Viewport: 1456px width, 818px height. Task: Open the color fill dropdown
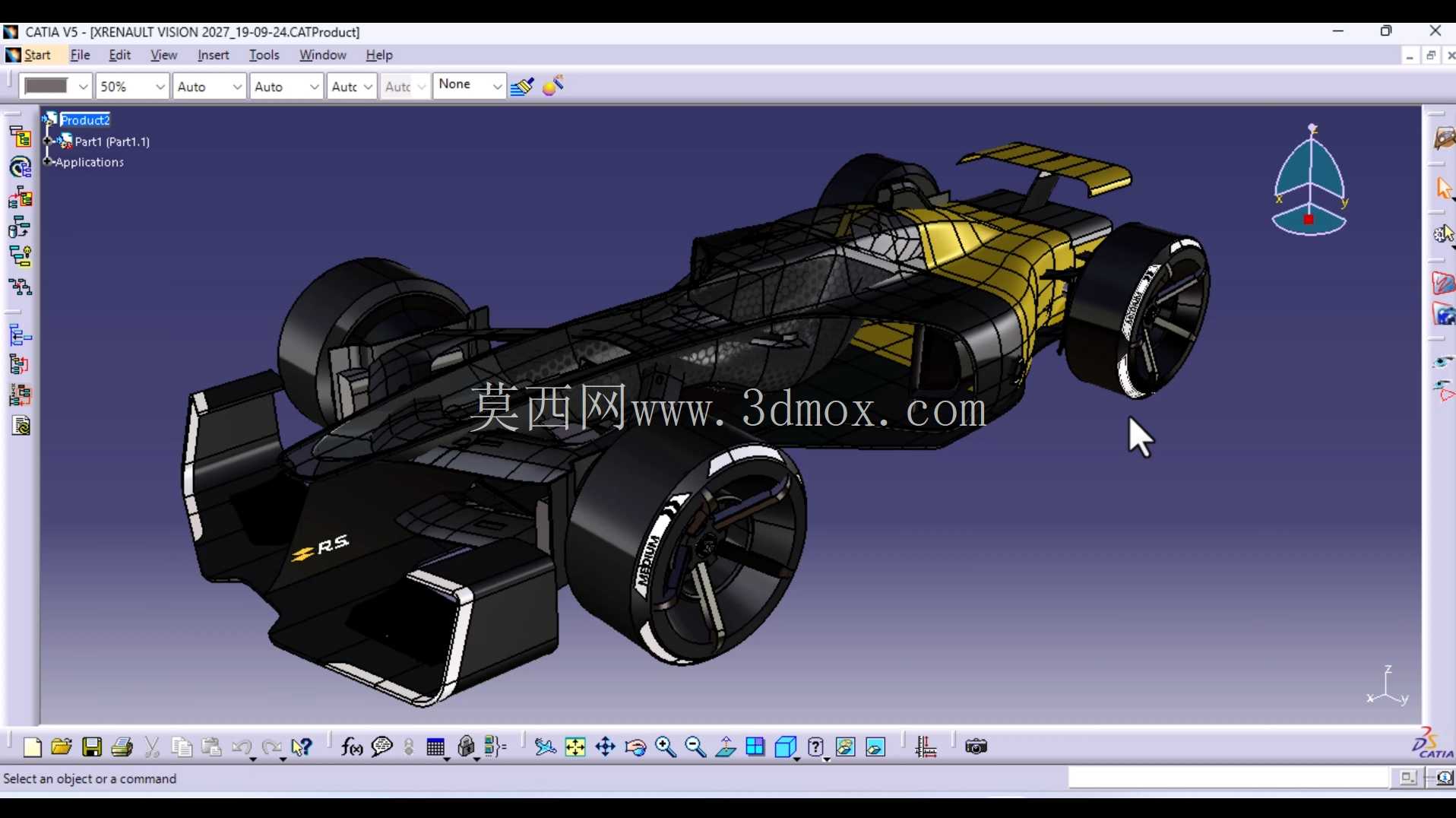coord(83,87)
